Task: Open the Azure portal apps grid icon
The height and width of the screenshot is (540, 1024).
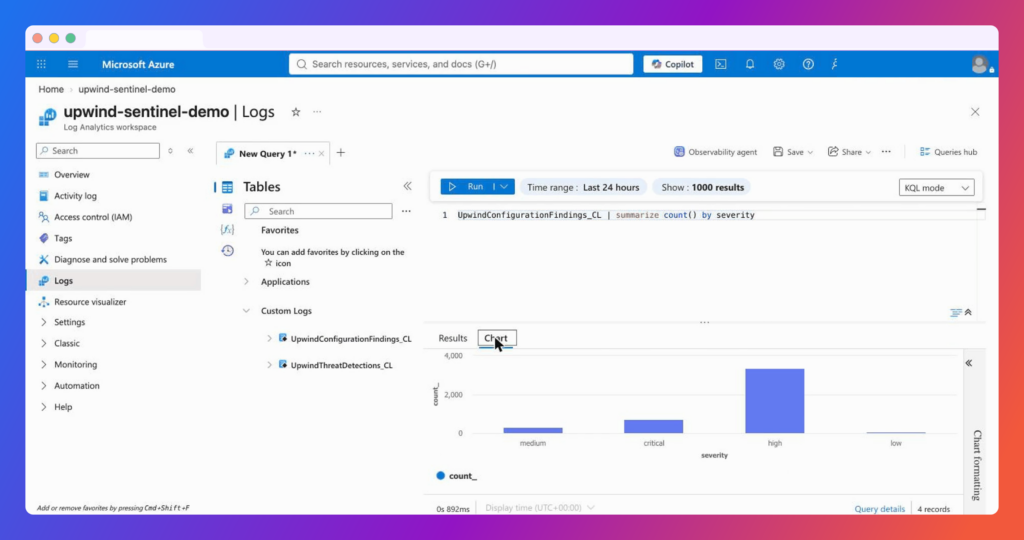Action: pyautogui.click(x=41, y=64)
